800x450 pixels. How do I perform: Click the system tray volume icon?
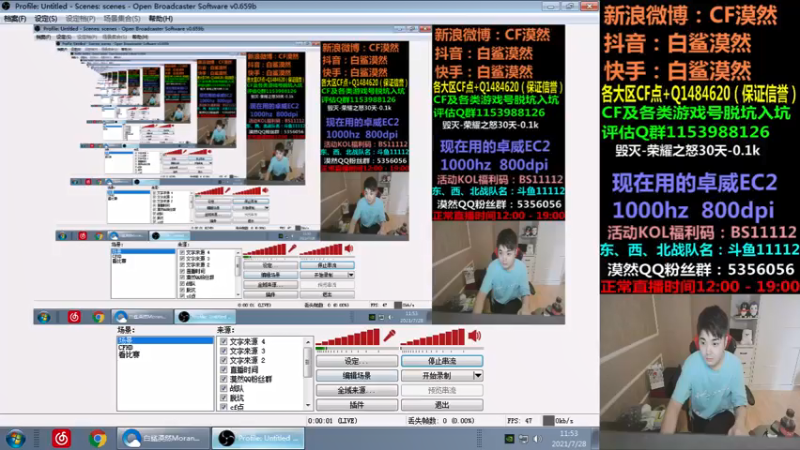pos(538,439)
